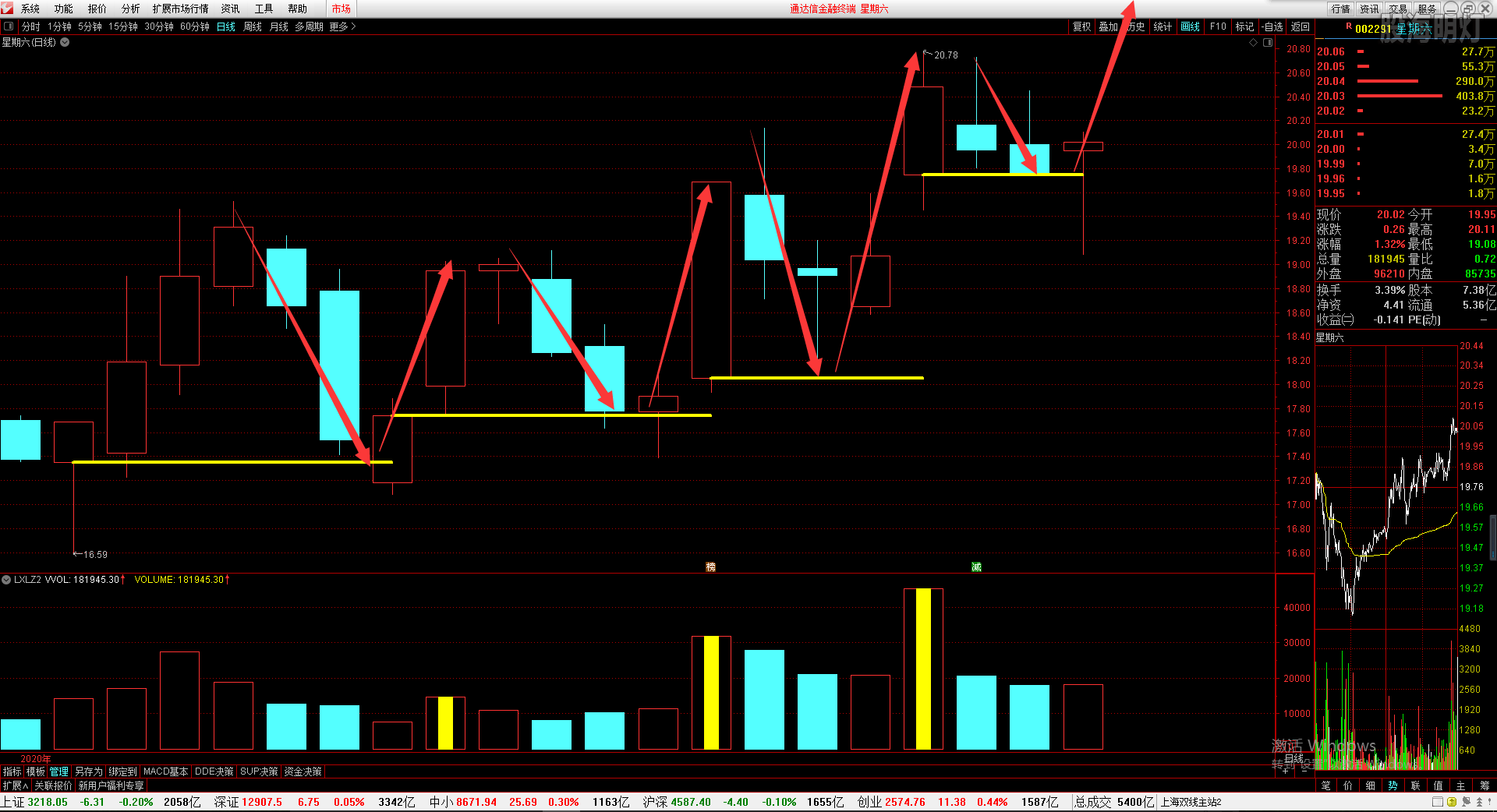Toggle split-panel icon at chart corner
This screenshot has height=812, width=1497.
pyautogui.click(x=1268, y=42)
